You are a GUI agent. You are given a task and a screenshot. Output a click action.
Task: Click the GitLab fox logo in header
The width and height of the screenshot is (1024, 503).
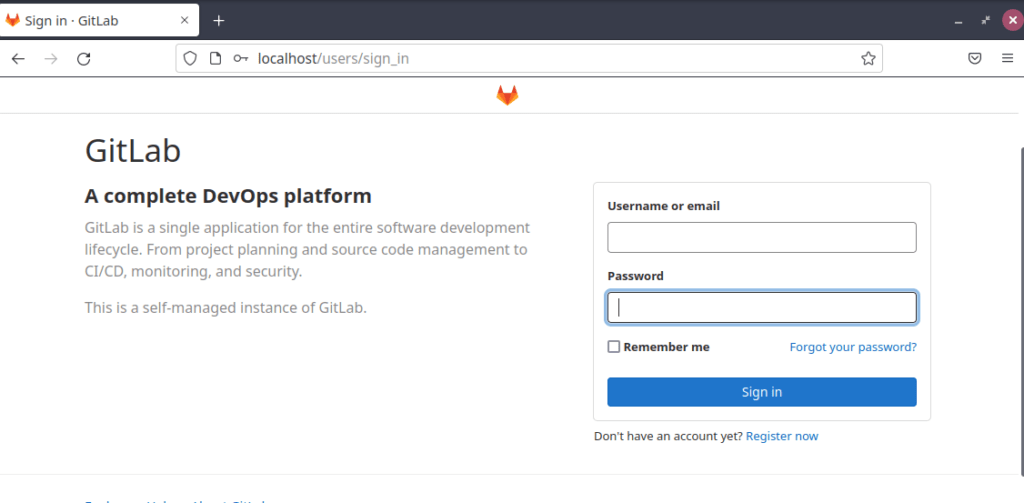507,95
